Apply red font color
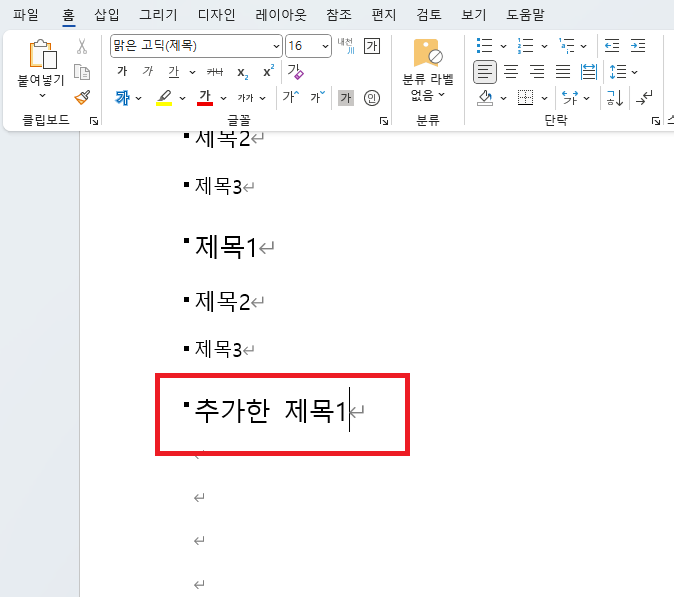 click(205, 98)
